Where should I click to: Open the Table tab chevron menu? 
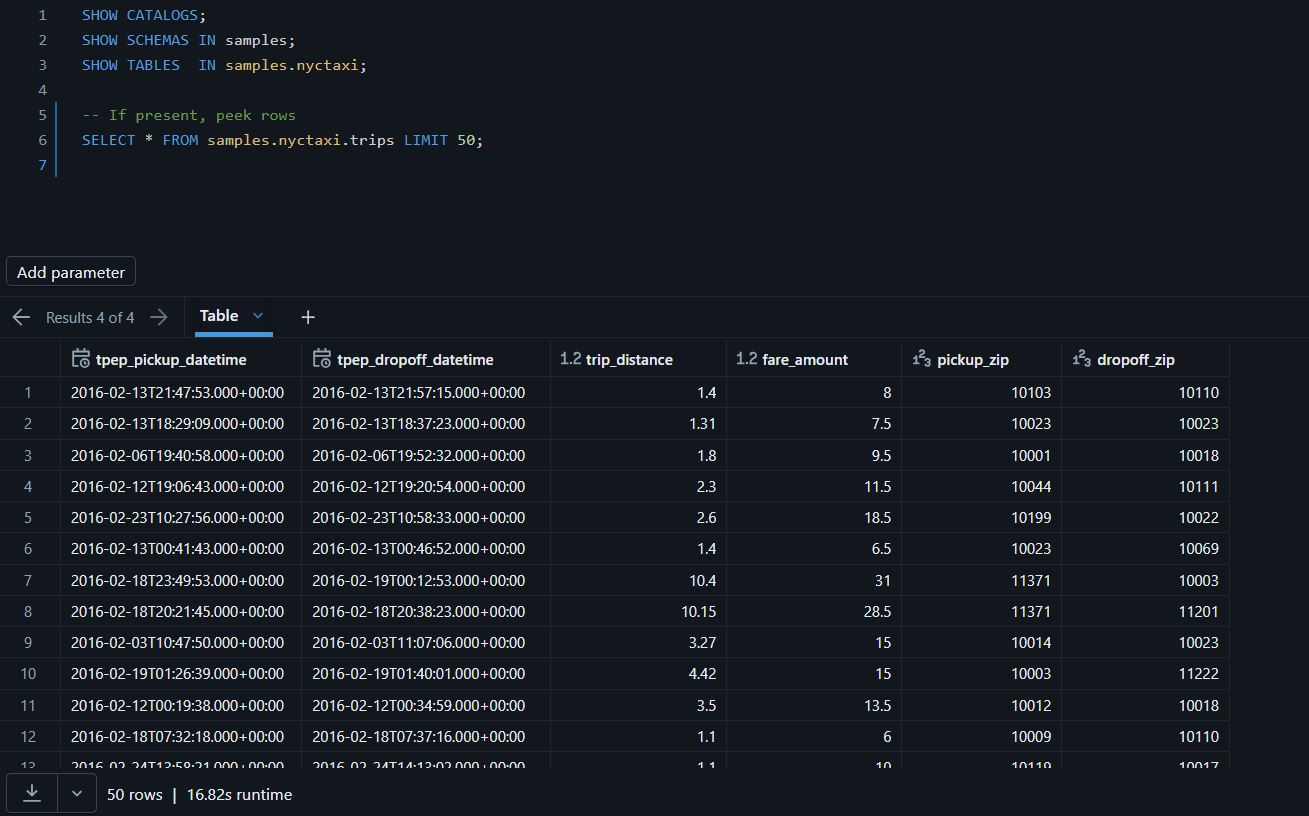(x=258, y=316)
